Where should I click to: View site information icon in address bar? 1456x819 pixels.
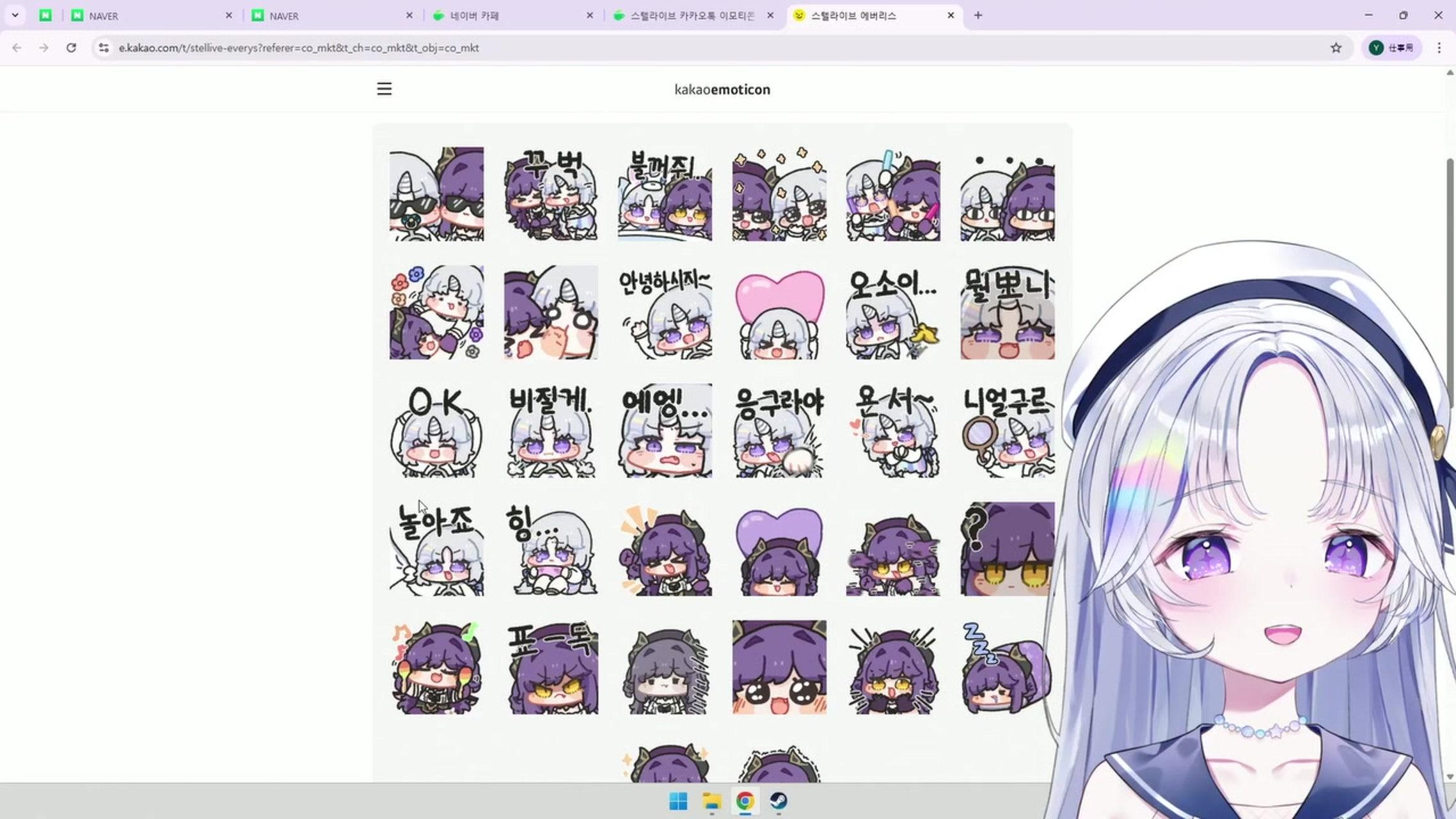coord(104,48)
